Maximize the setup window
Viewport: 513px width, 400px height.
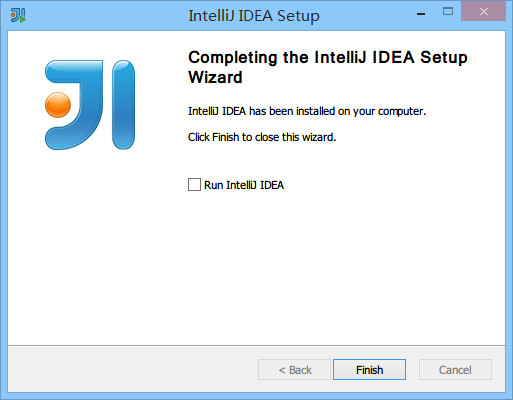[448, 12]
